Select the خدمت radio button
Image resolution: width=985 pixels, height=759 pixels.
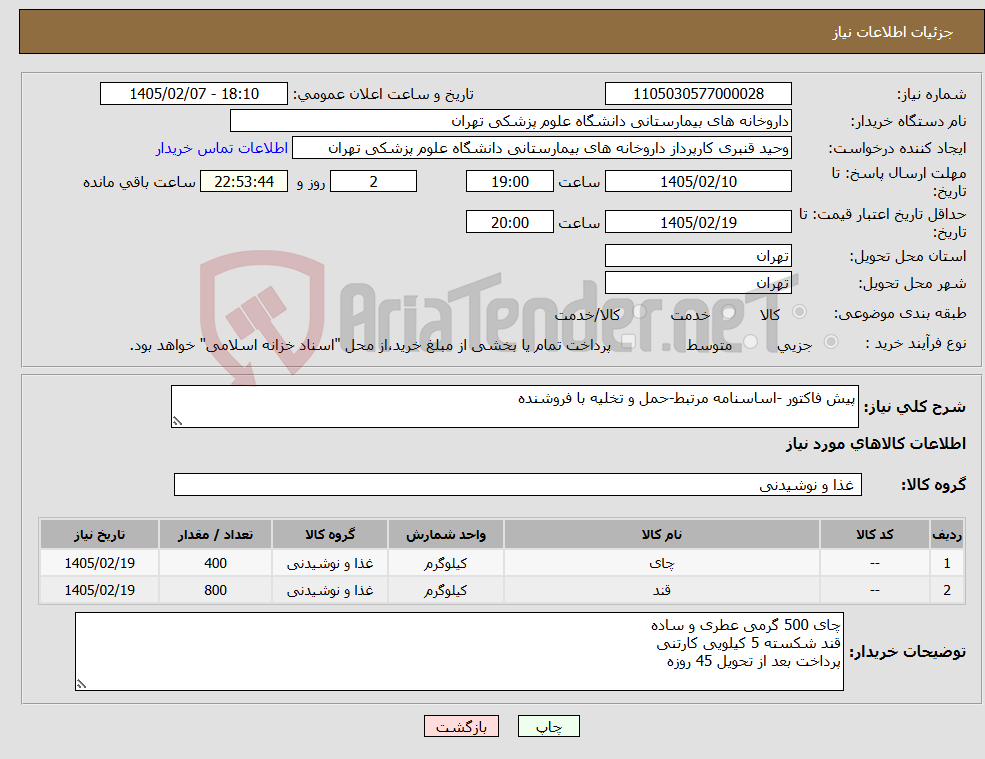coord(728,312)
